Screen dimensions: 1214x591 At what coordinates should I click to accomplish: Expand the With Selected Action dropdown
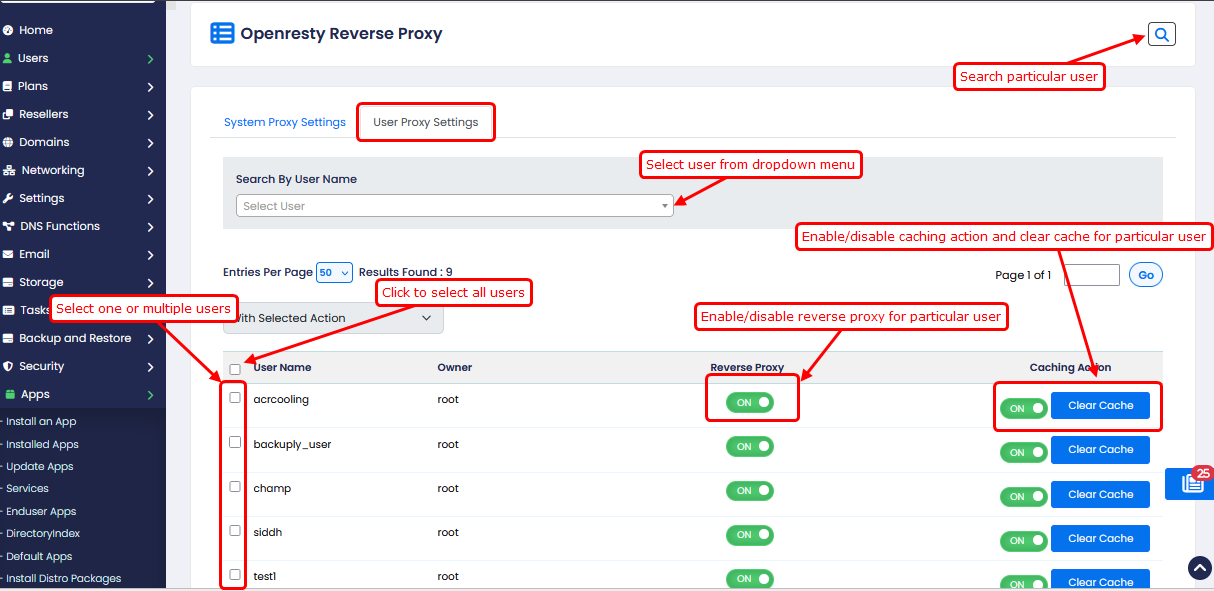click(x=333, y=318)
